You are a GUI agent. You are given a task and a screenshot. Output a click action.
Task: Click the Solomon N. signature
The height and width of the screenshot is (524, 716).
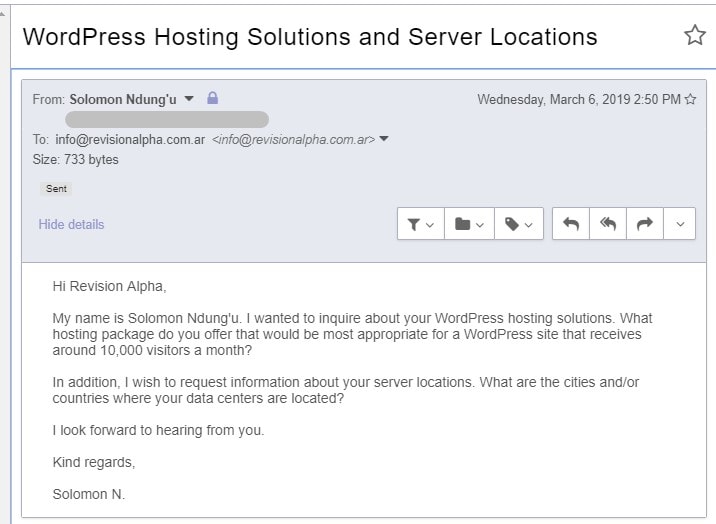pyautogui.click(x=89, y=494)
